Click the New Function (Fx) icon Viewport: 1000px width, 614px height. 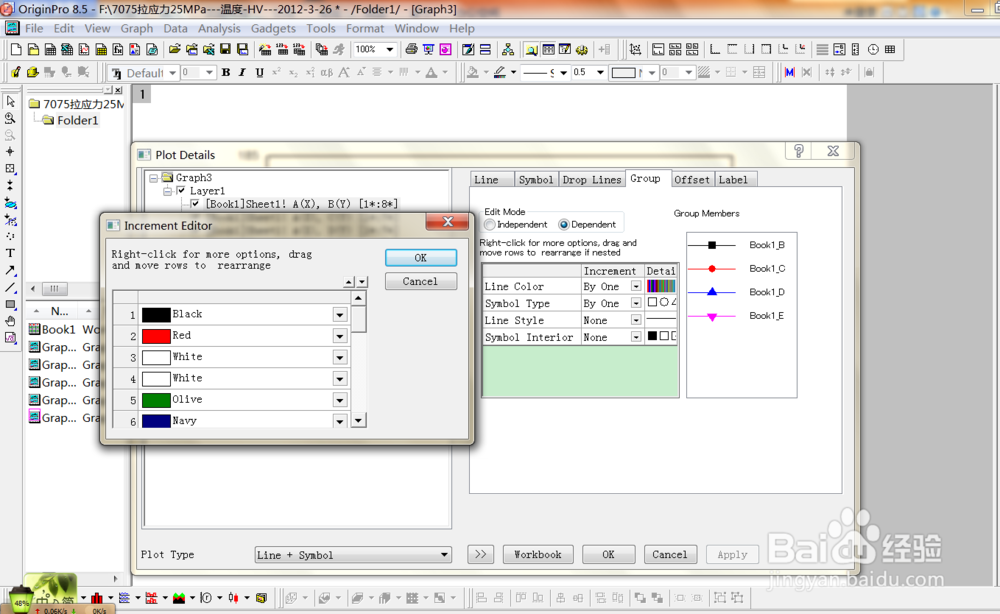(118, 49)
